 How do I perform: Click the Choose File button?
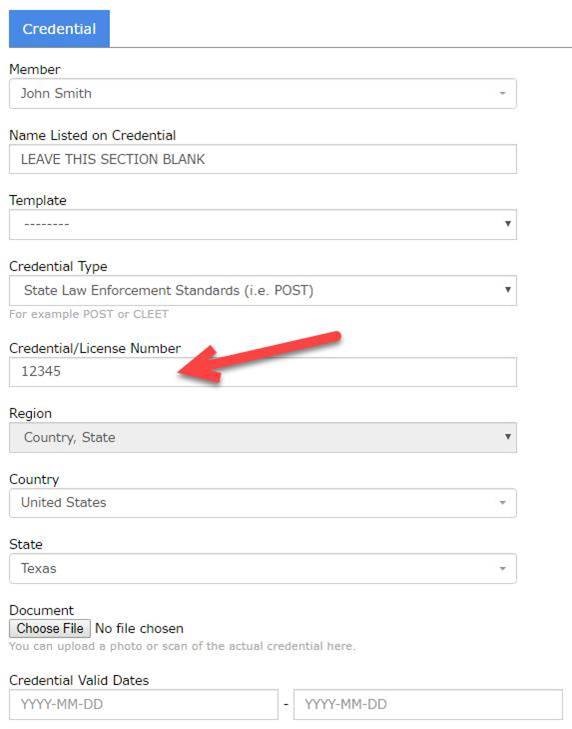(50, 629)
